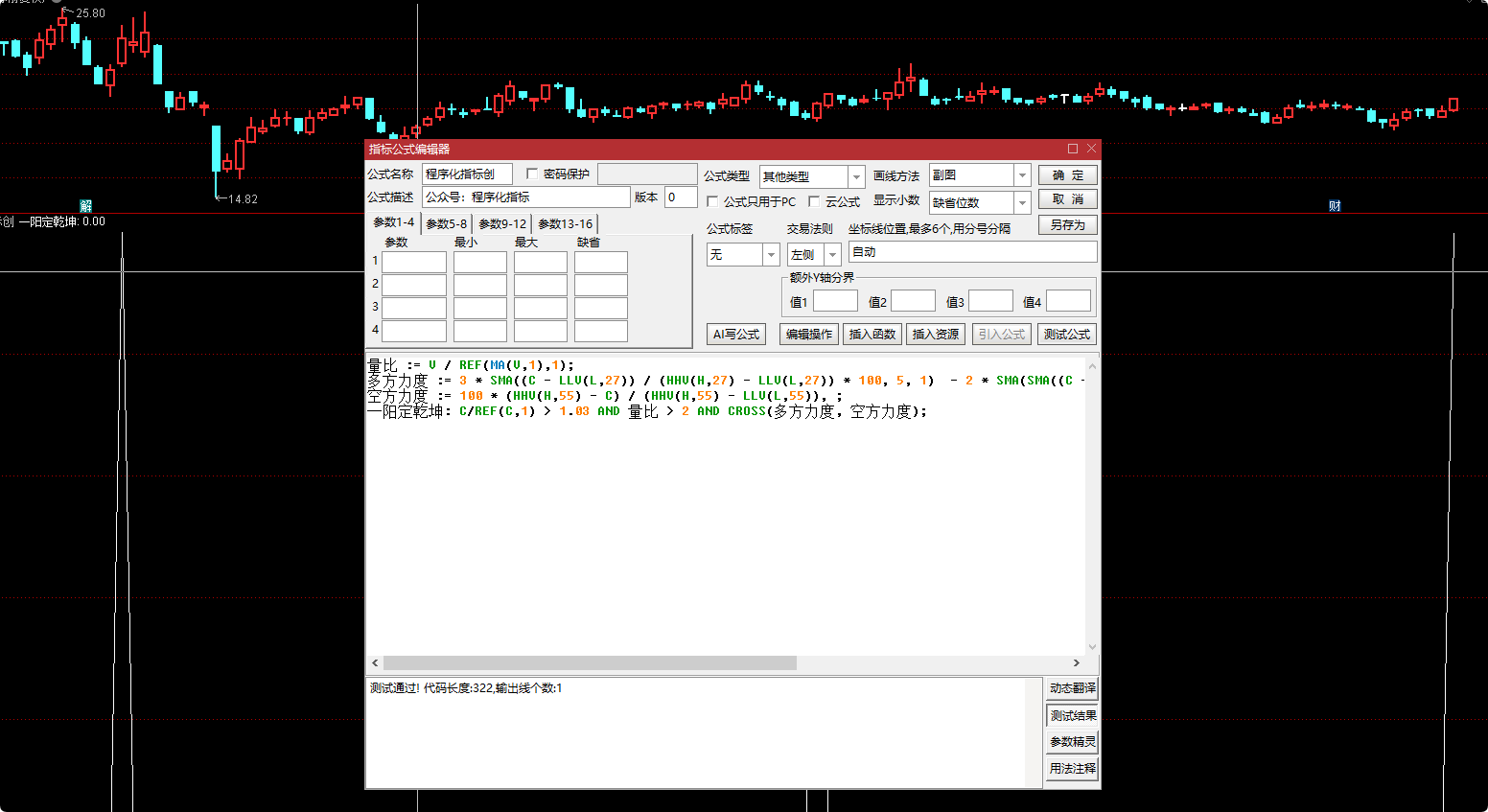
Task: Click the horizontal scrollbar right arrow
Action: click(1077, 663)
